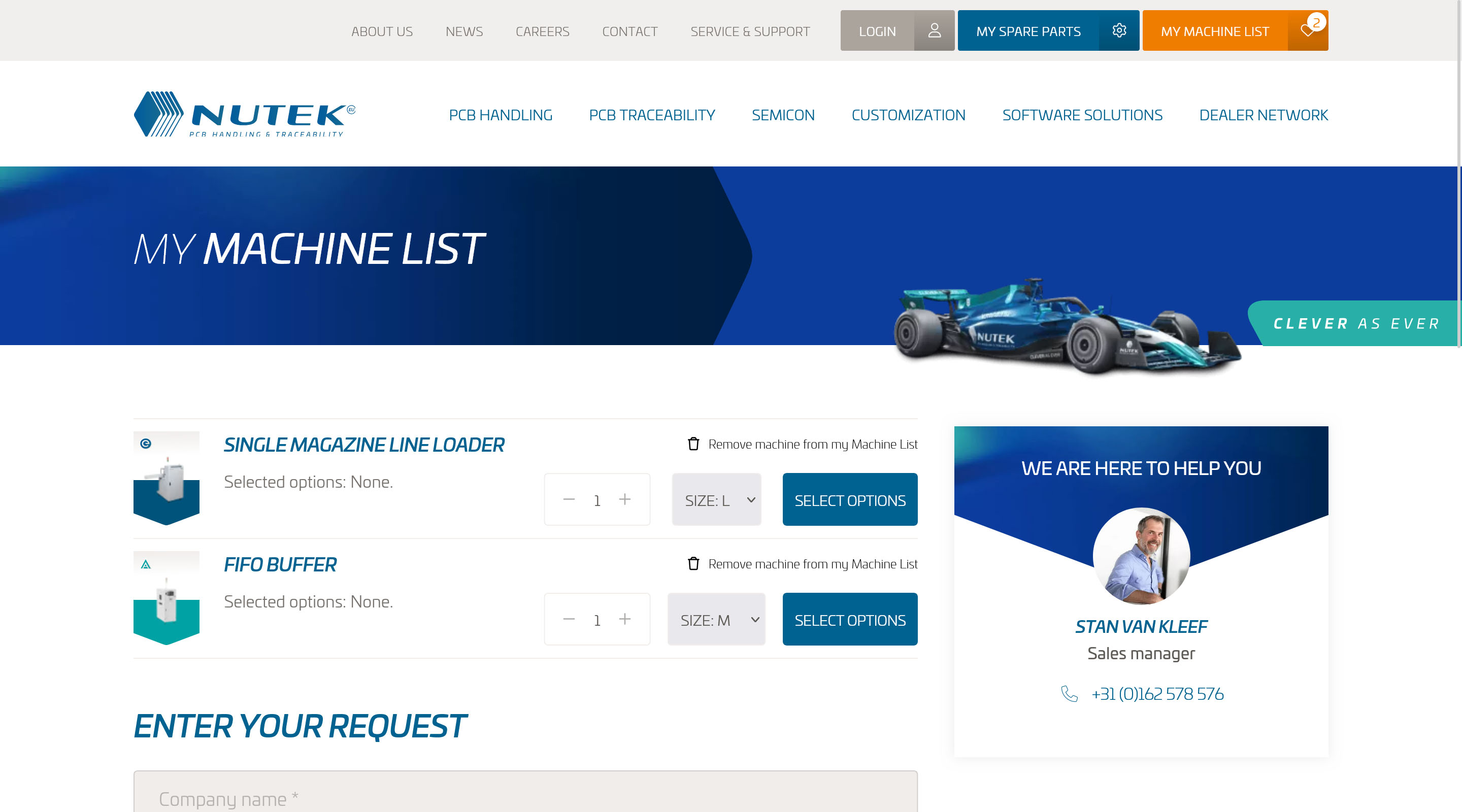Click the phone icon under Stan van Kleef
Viewport: 1462px width, 812px height.
pos(1069,693)
